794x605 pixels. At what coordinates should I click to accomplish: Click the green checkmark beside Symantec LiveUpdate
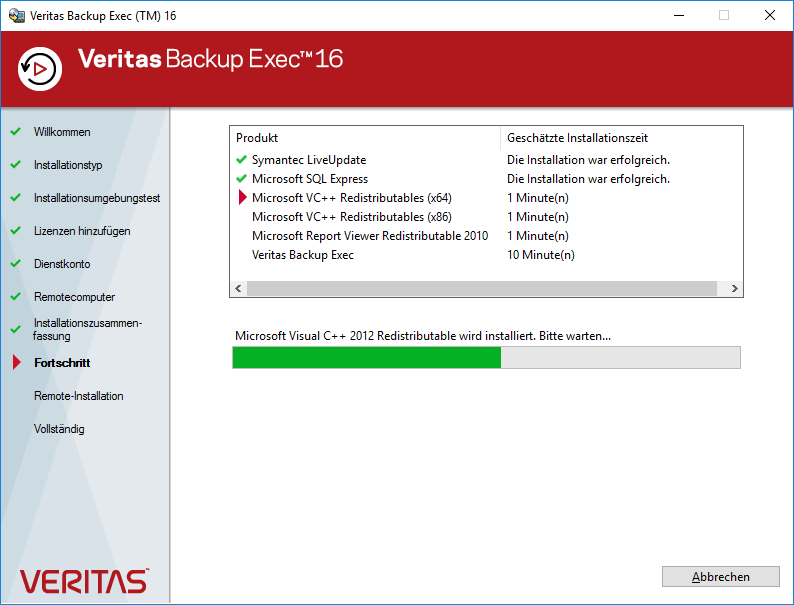point(241,160)
